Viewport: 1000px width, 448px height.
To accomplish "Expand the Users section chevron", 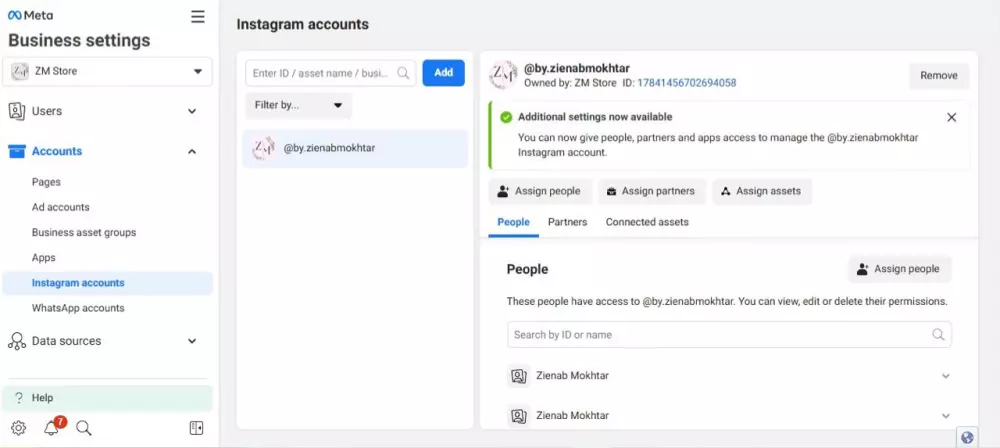I will pos(192,111).
